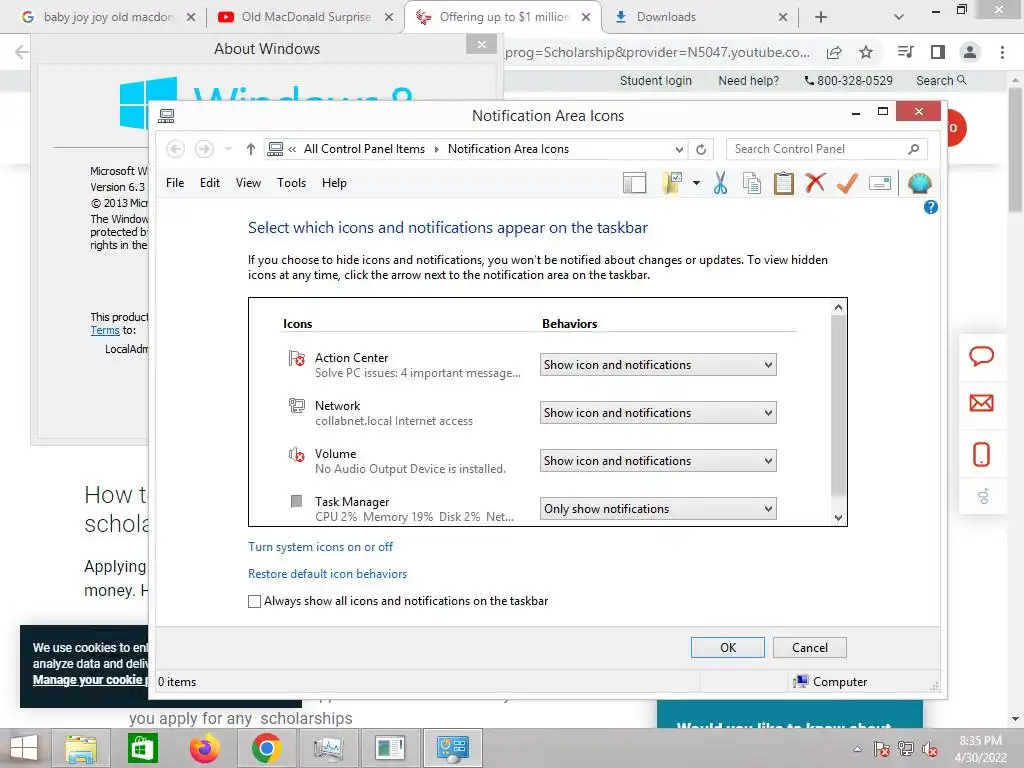This screenshot has width=1024, height=768.
Task: Click the Action Center flag icon in list
Action: tap(296, 358)
